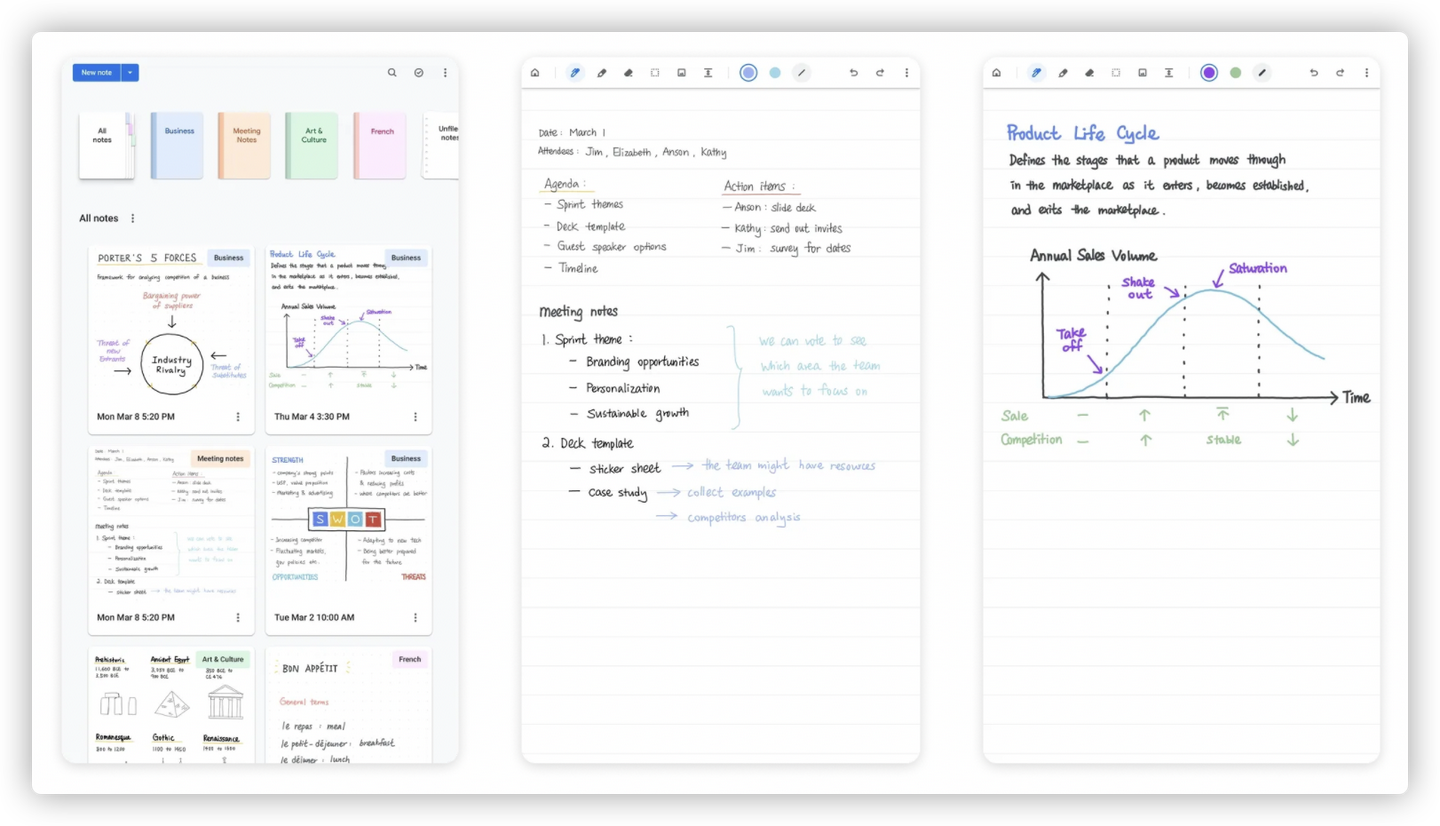
Task: Open the Insert image tool
Action: tap(681, 72)
